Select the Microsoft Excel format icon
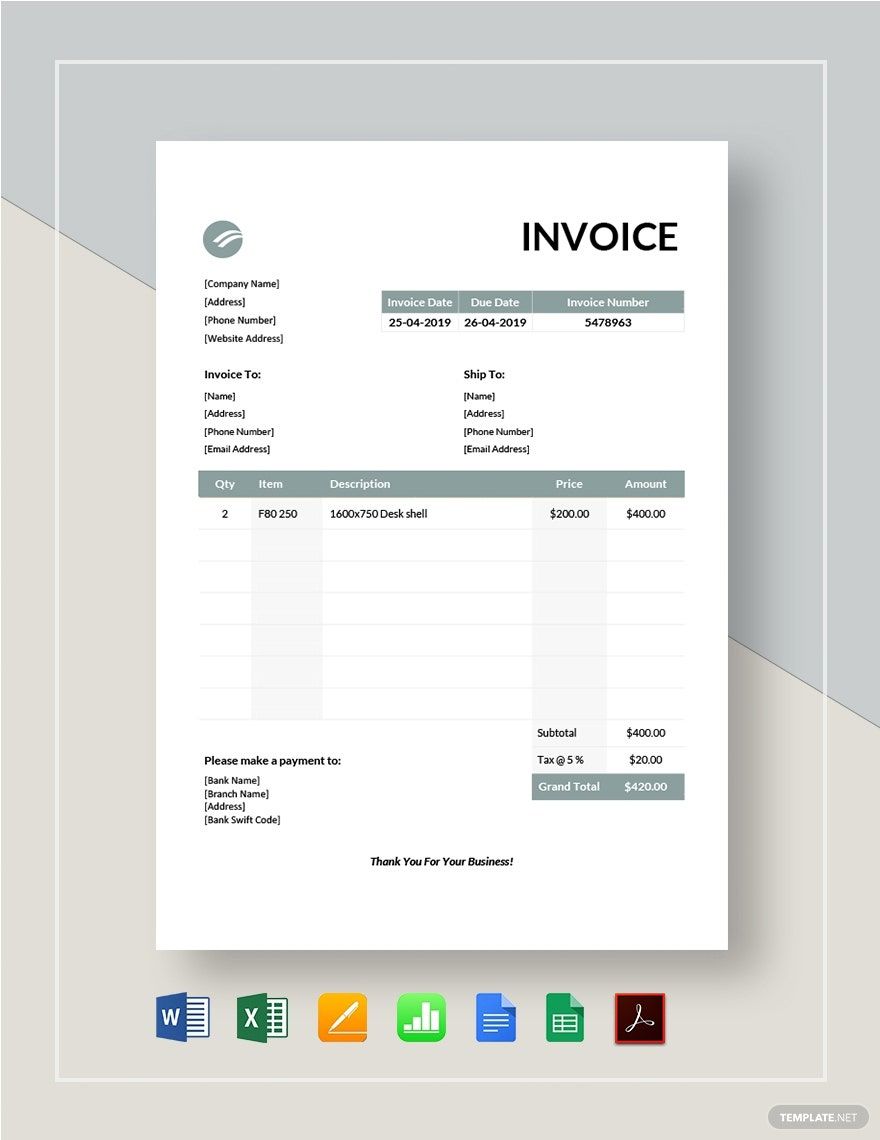Image resolution: width=880 pixels, height=1140 pixels. (x=262, y=1018)
